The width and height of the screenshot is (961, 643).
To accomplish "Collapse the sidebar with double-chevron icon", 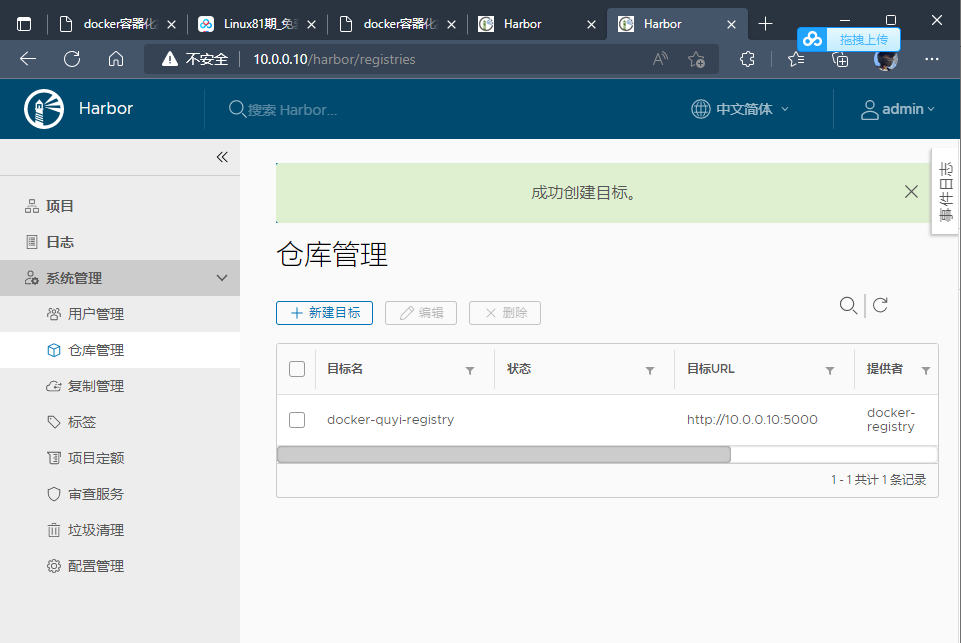I will pos(222,157).
